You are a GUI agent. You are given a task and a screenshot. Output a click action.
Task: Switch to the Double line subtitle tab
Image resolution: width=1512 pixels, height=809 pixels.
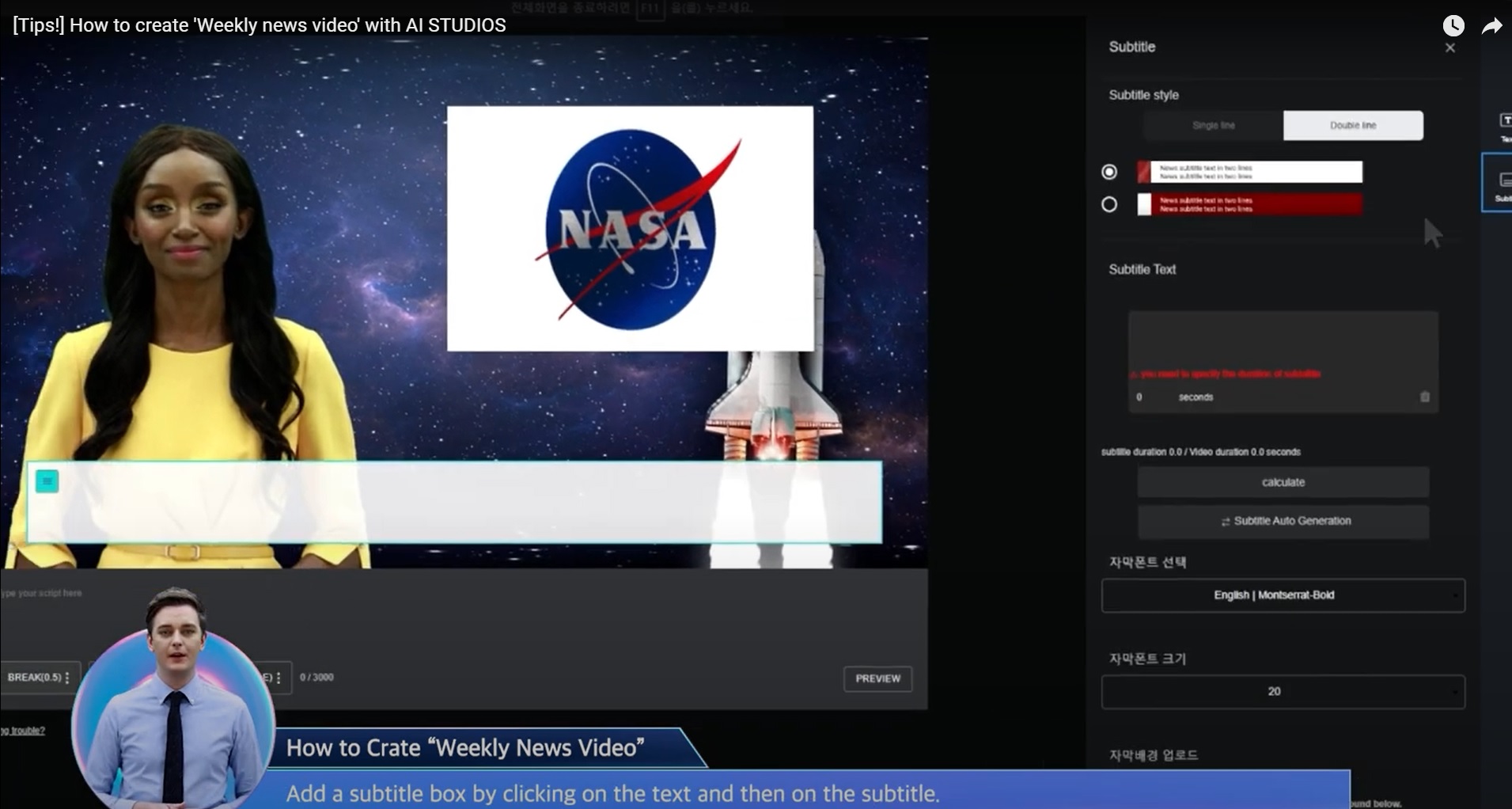[x=1353, y=126]
